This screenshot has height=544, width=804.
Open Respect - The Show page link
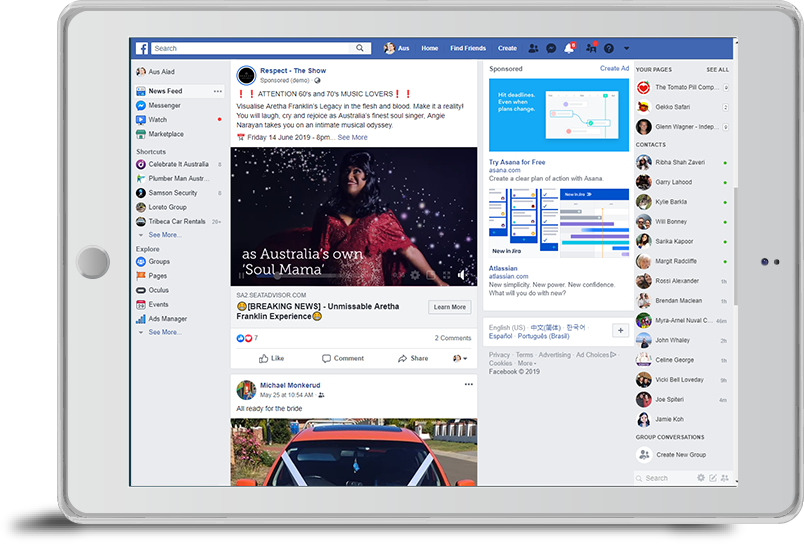[x=293, y=71]
